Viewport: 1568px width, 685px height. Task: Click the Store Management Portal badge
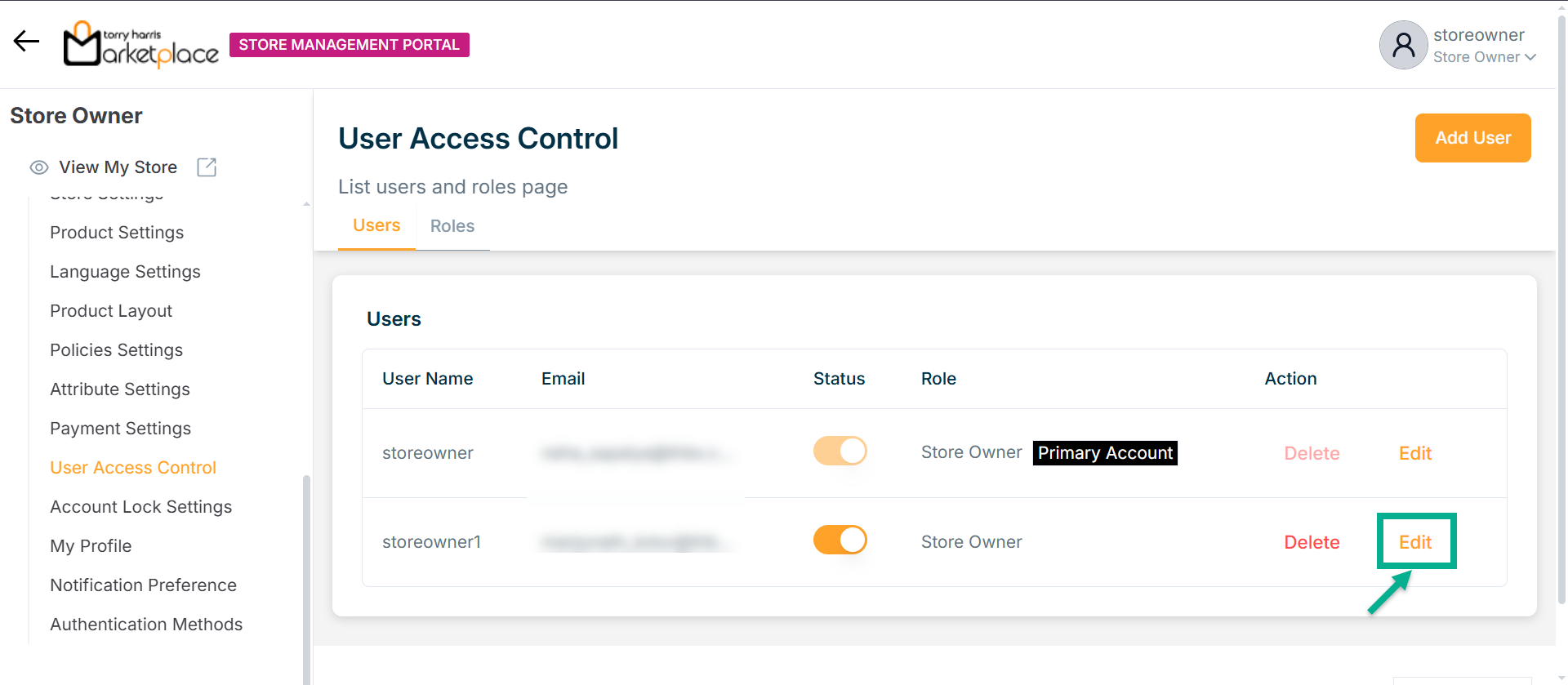click(349, 45)
